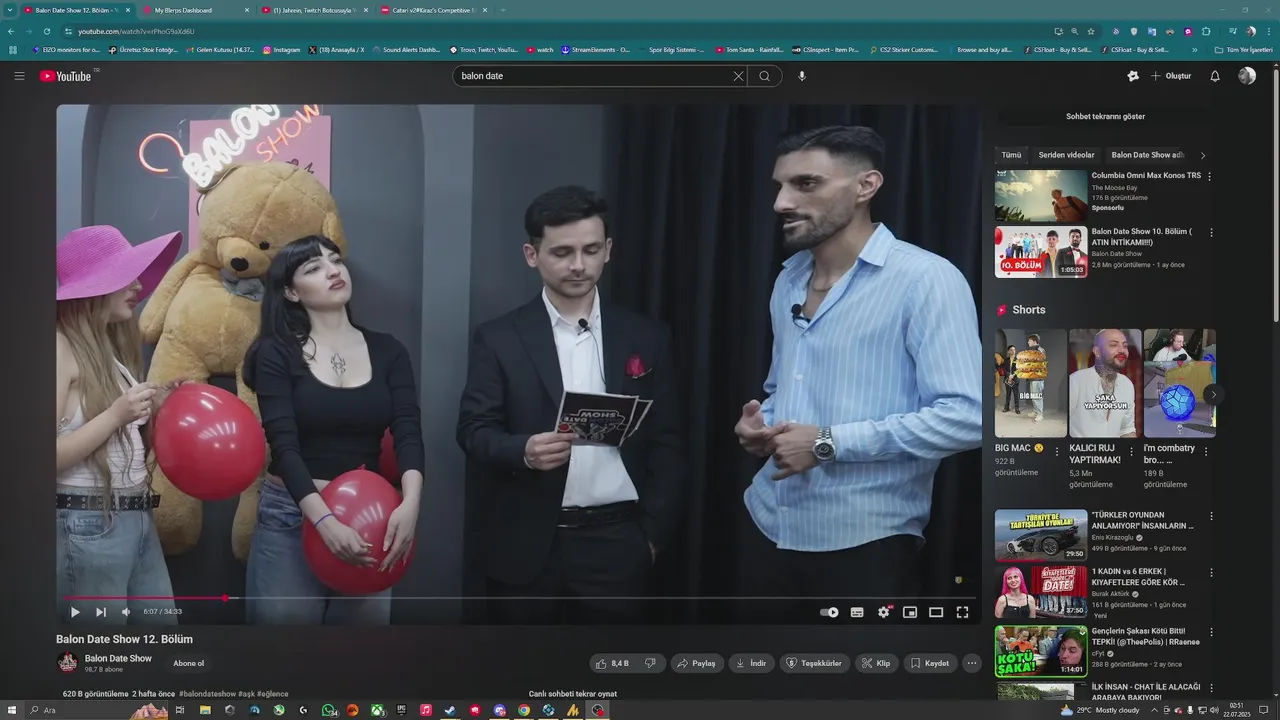Screen dimensions: 1280x720
Task: Reload the page in the browser
Action: 46,31
